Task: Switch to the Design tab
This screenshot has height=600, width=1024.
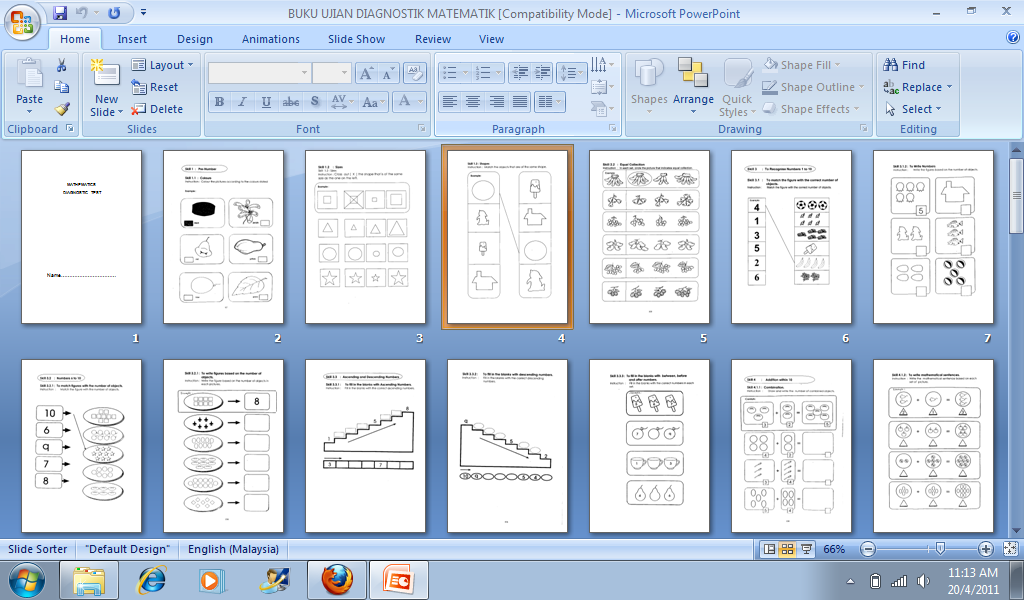Action: (x=195, y=39)
